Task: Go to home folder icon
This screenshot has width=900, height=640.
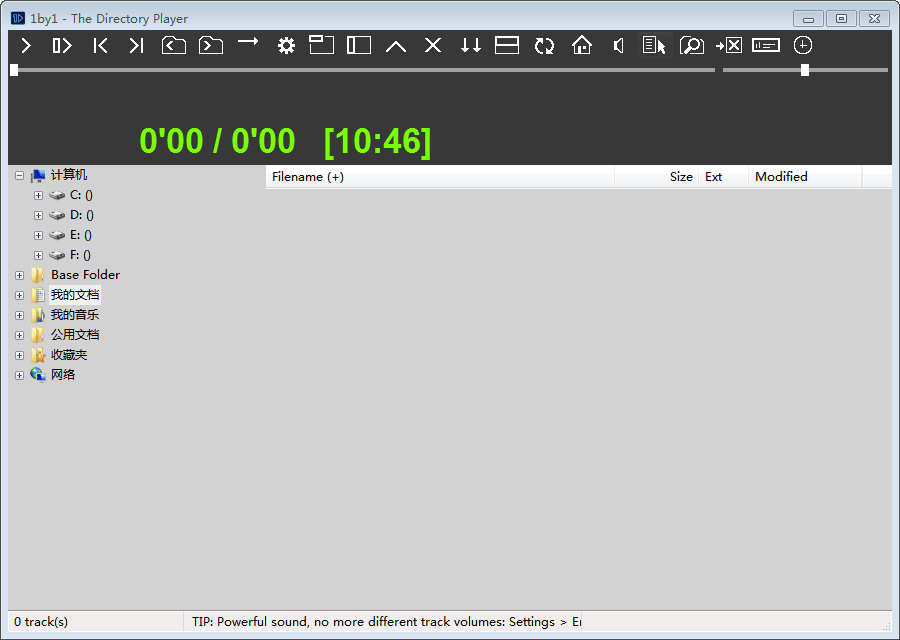Action: point(581,45)
